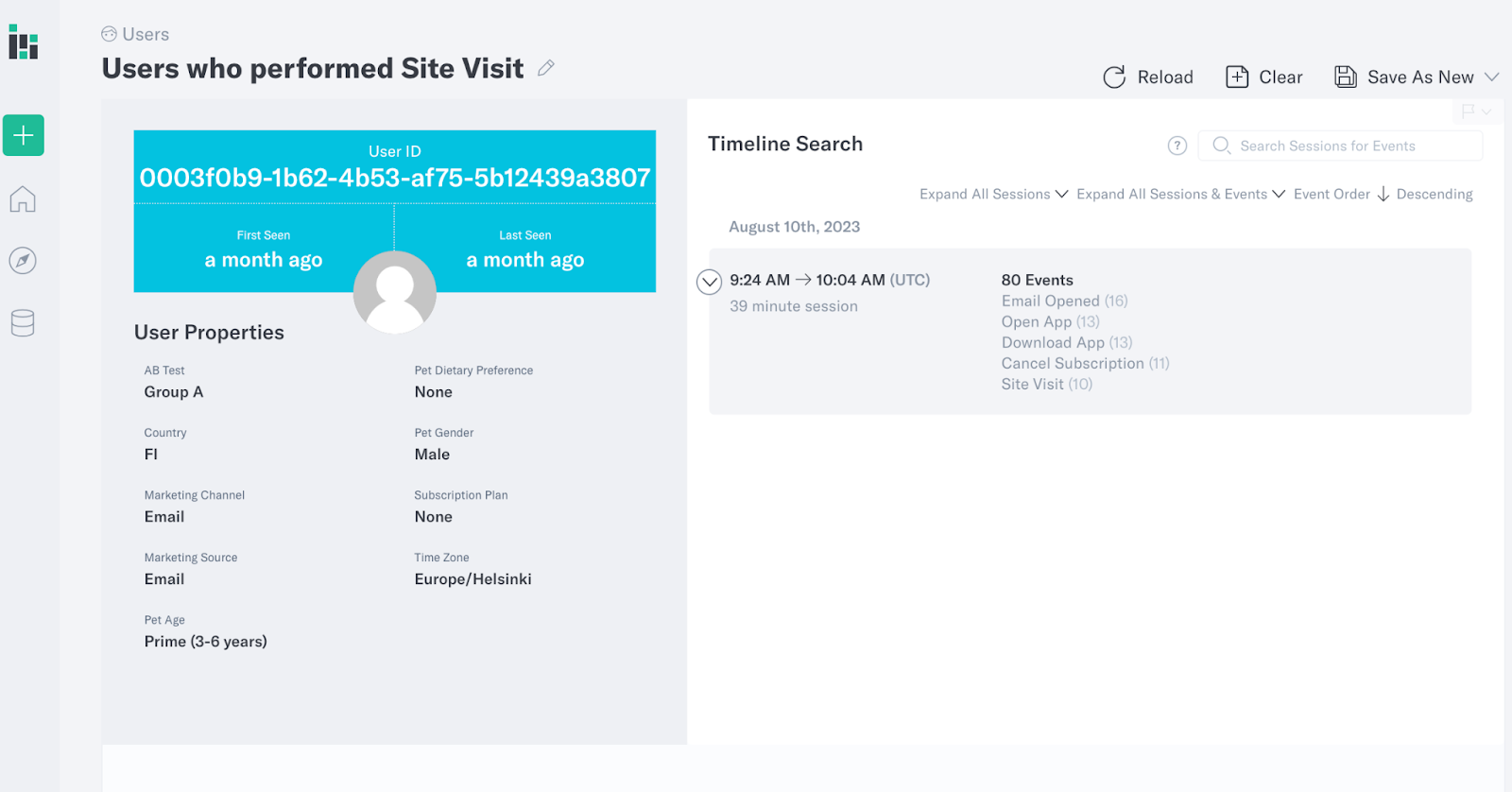
Task: Click the Reload circular arrow icon
Action: tap(1115, 77)
